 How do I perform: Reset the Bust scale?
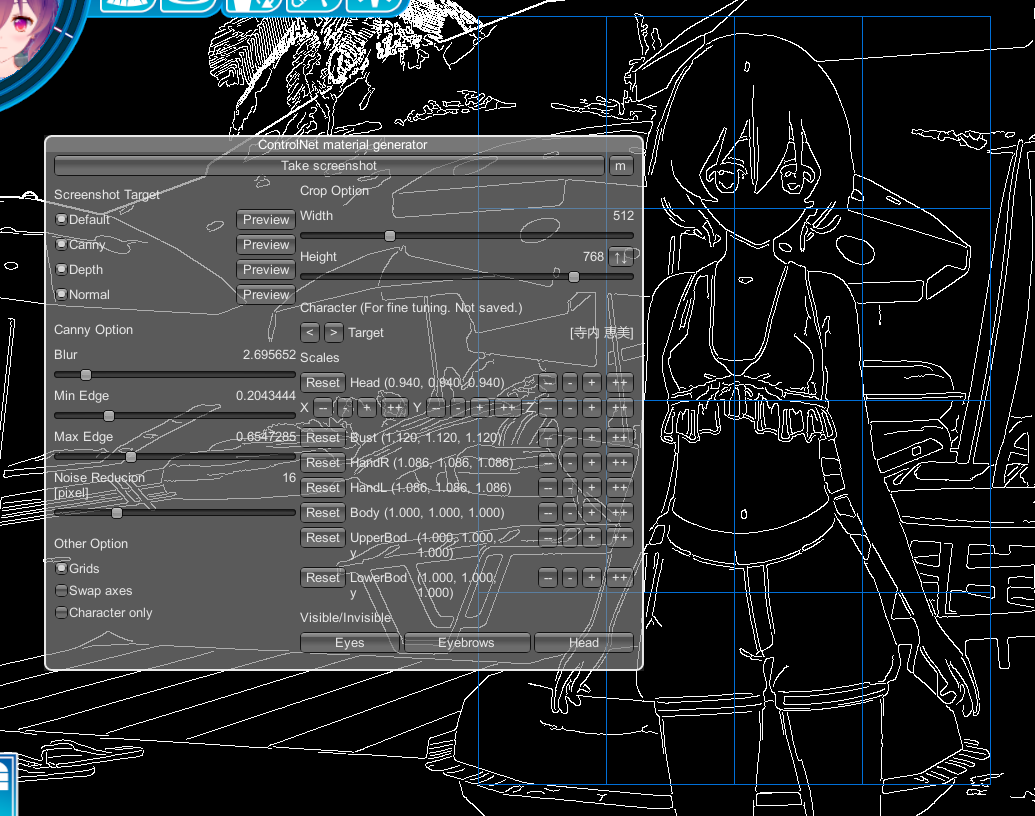point(323,438)
